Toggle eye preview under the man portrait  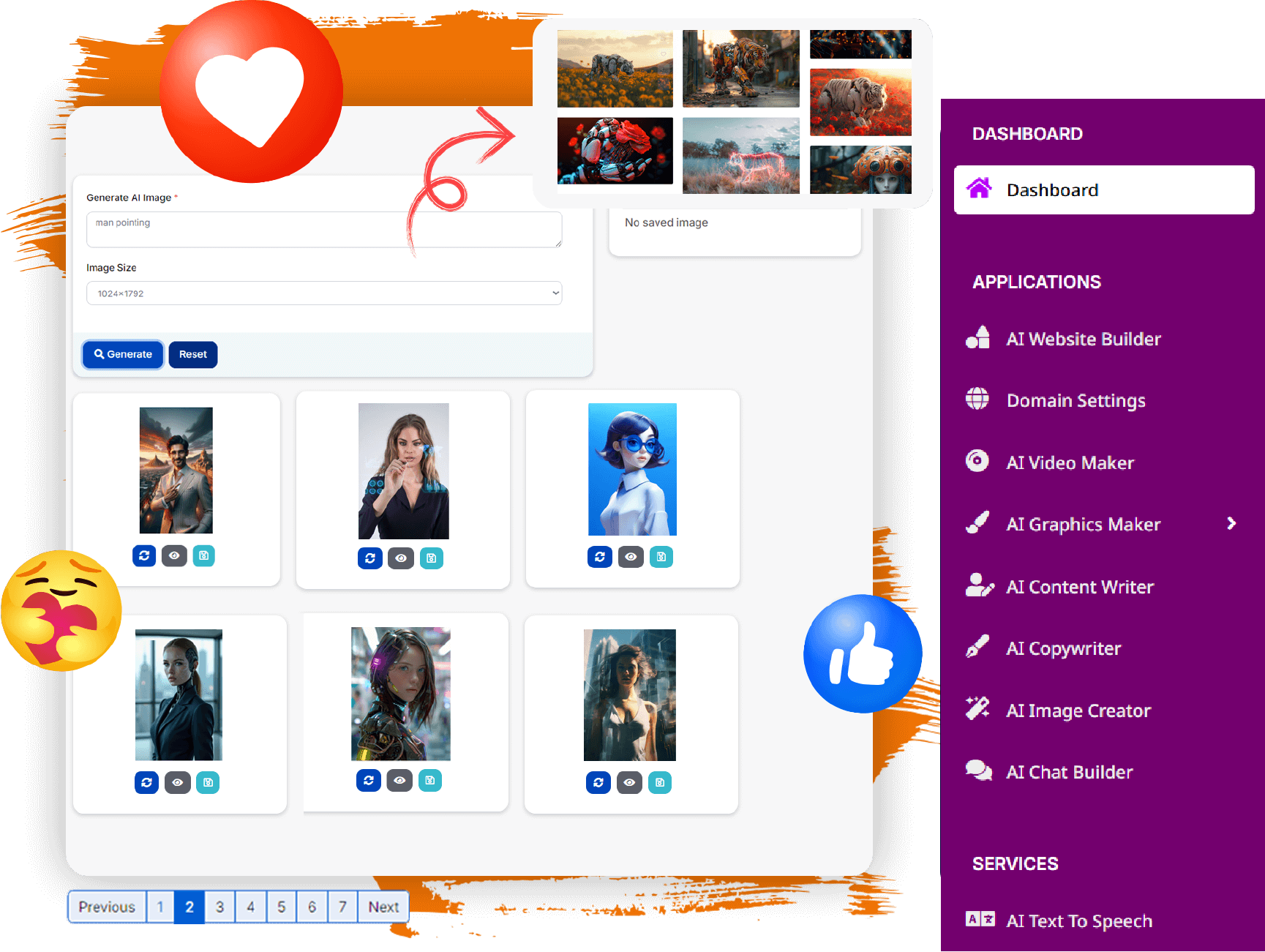pyautogui.click(x=174, y=555)
